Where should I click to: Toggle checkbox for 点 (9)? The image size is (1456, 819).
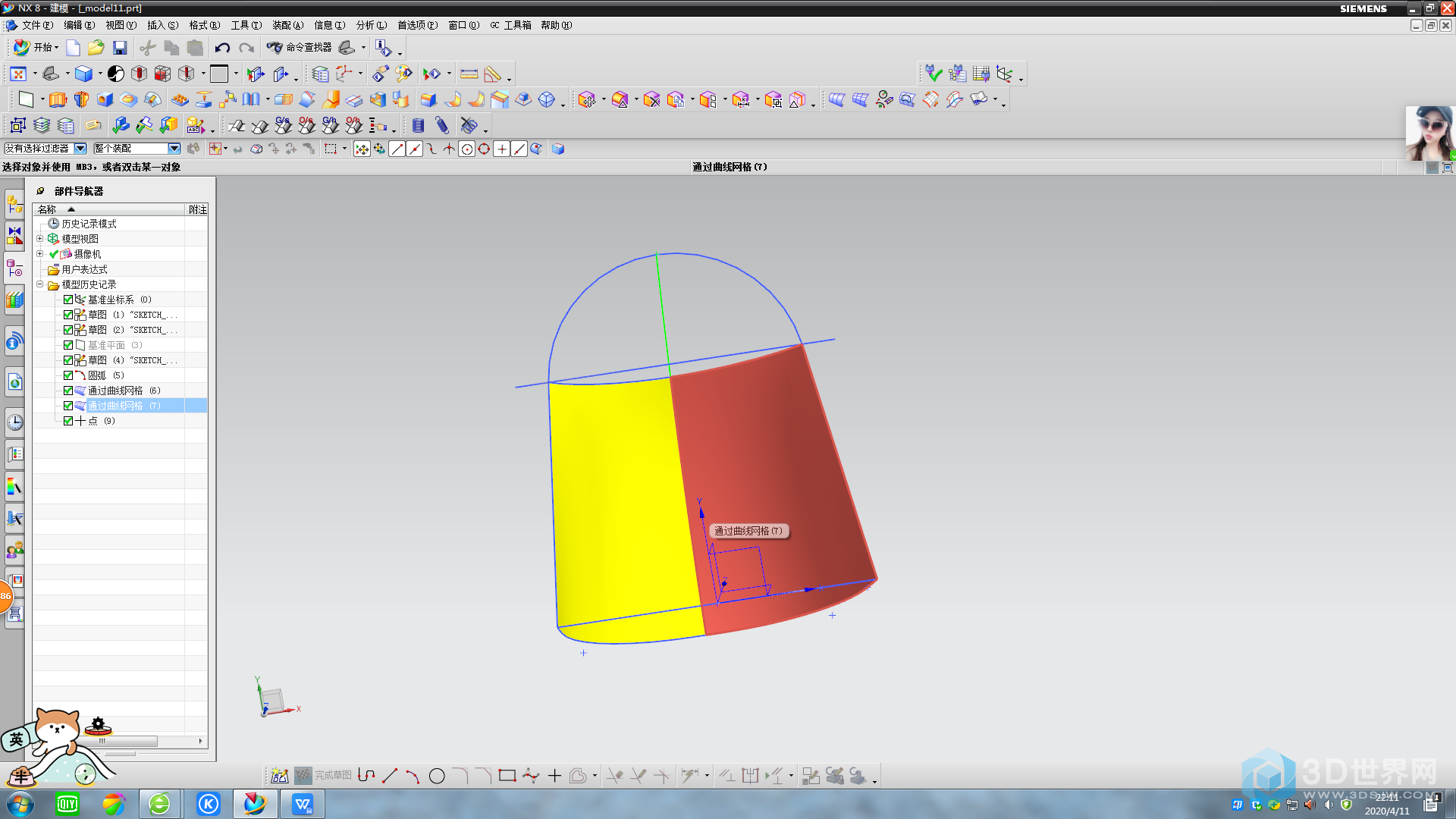click(68, 421)
